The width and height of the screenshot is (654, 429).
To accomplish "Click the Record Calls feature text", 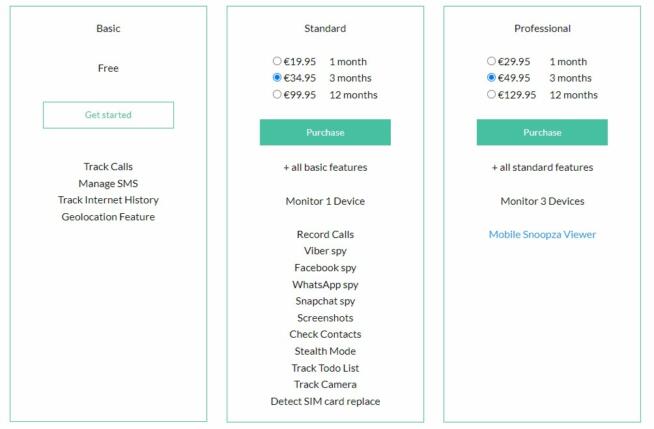I will point(325,234).
